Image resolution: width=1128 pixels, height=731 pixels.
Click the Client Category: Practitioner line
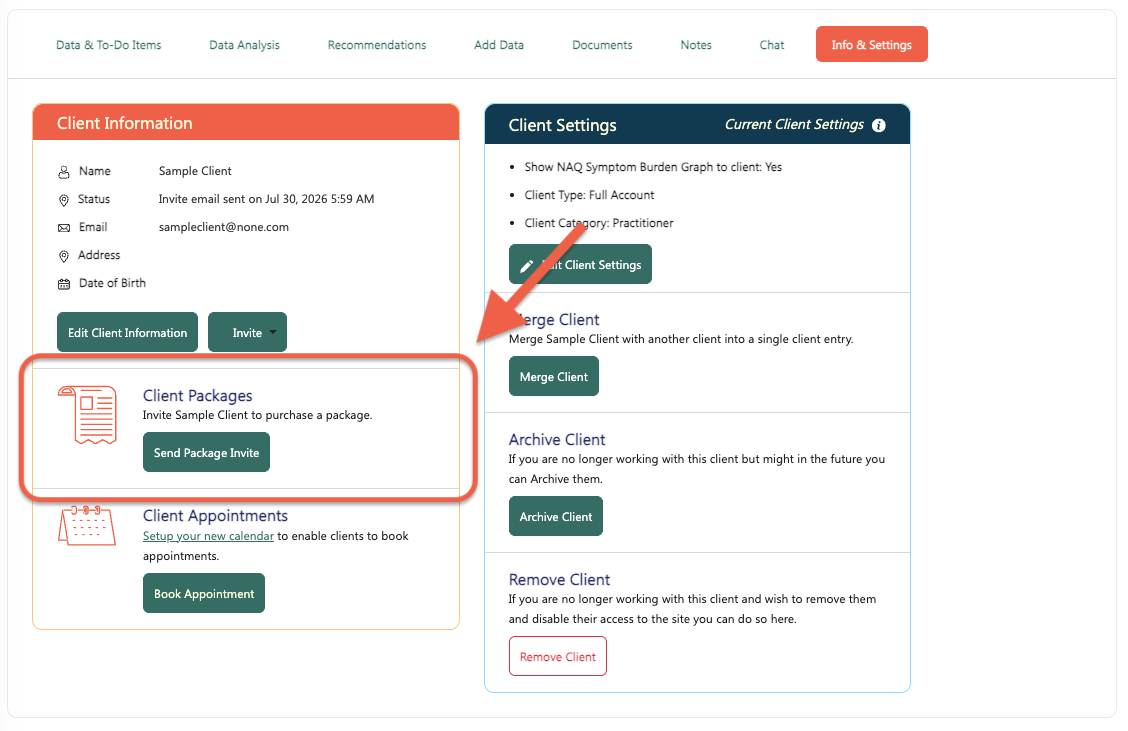[x=599, y=223]
